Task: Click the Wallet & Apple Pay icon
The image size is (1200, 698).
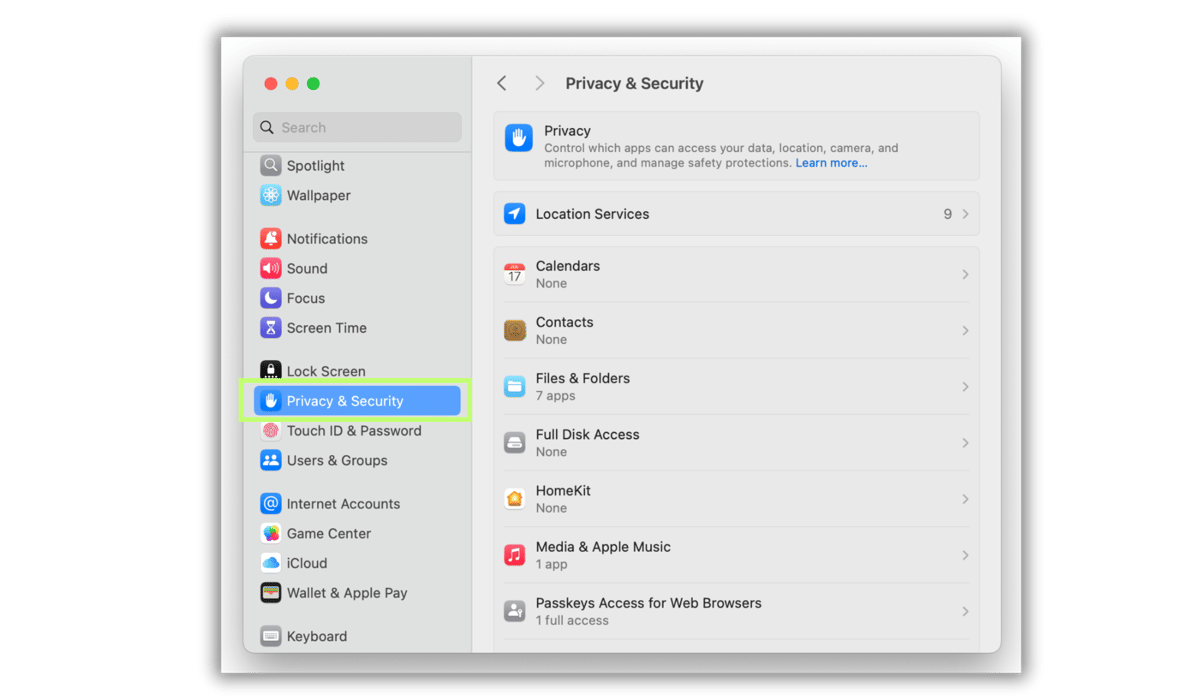Action: click(x=270, y=593)
